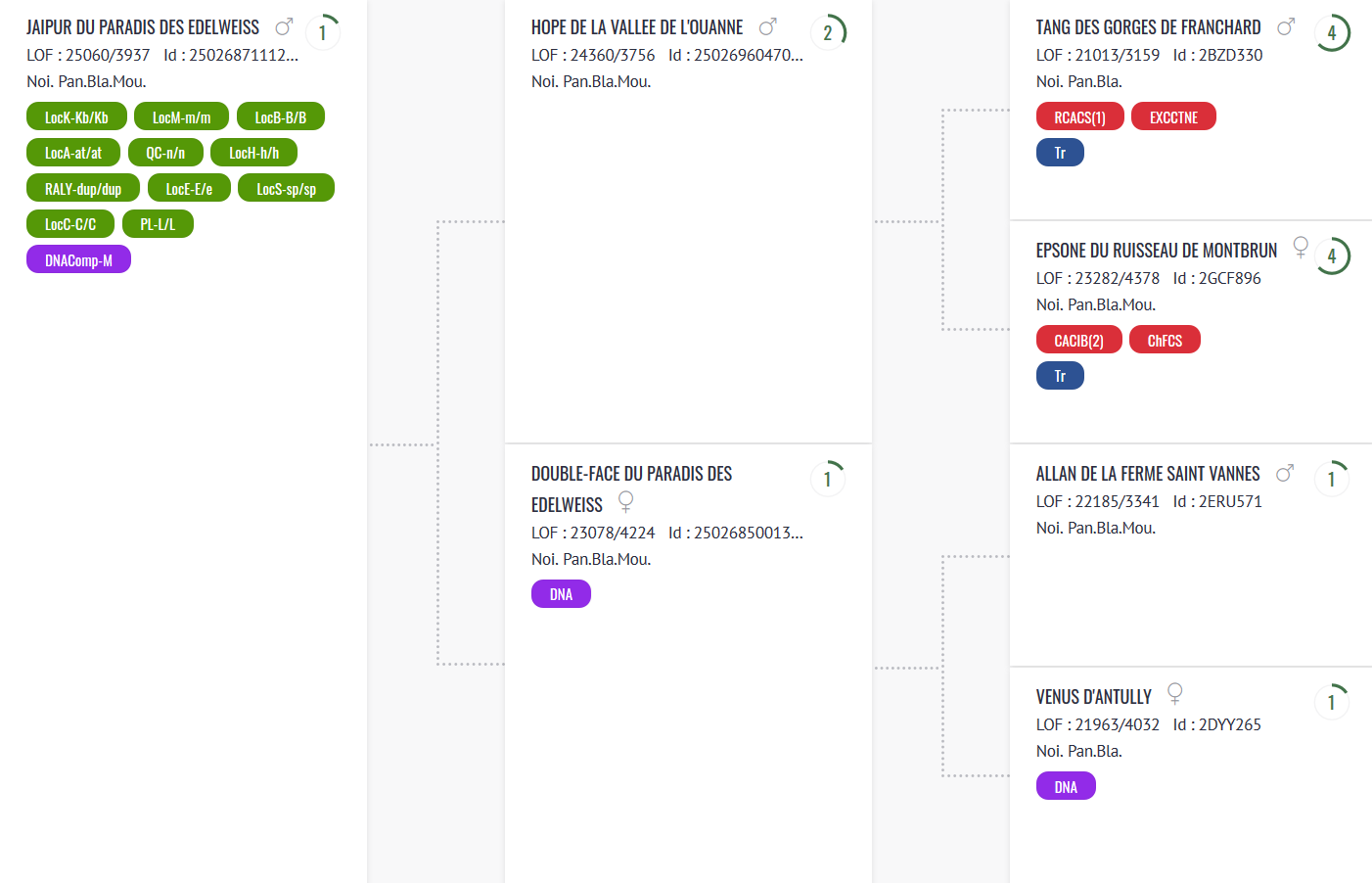Click the purple DNA badge under VENUS D'ANTULLY

tap(1066, 786)
